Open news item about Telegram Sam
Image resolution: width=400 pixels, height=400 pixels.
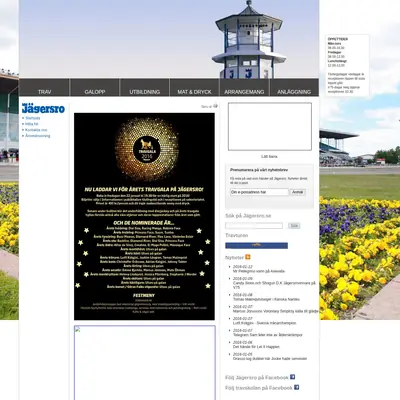click(x=268, y=335)
